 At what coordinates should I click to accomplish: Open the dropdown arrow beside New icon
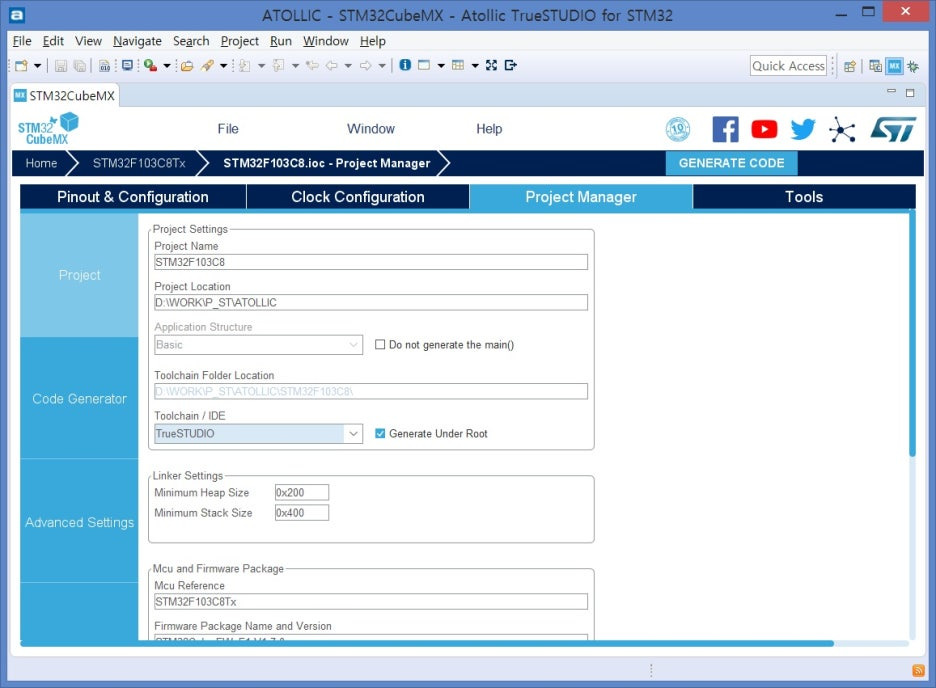tap(37, 66)
